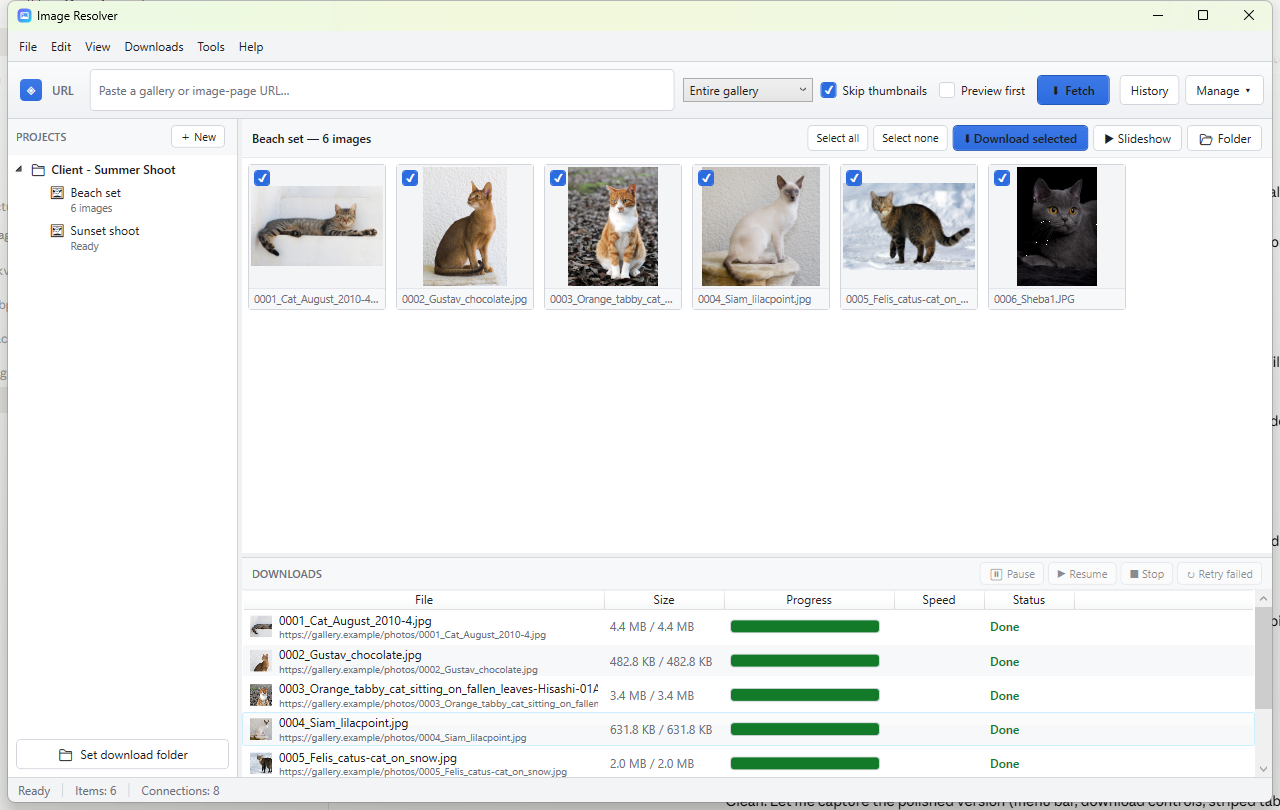Click the progress bar for 0004_Siam_lilacpoint.jpg
Screen dimensions: 1280x810
point(805,729)
